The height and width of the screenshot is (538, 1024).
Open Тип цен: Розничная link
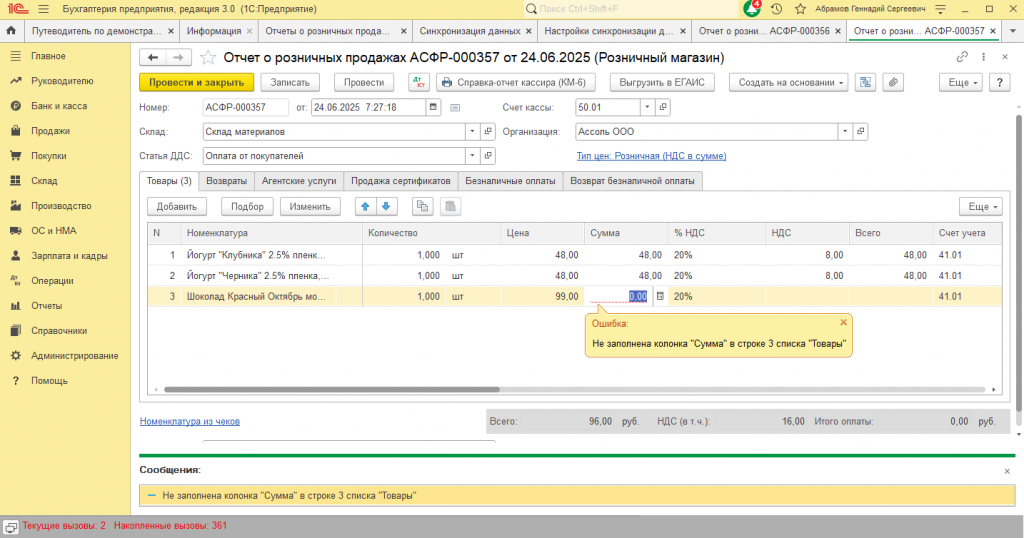click(651, 156)
